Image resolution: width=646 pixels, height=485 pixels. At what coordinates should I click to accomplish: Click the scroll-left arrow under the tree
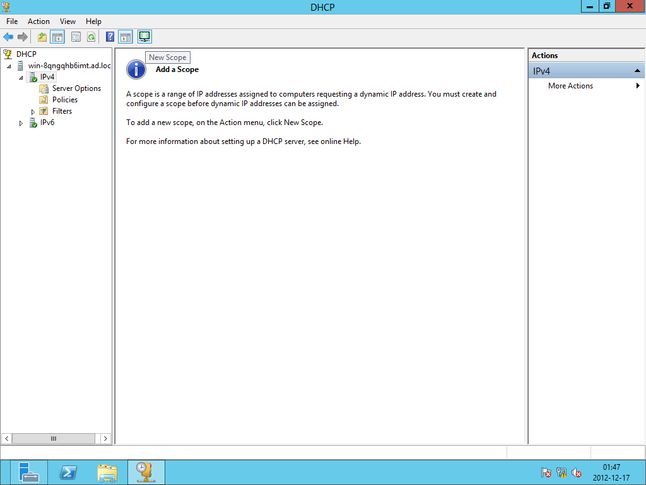(7, 438)
